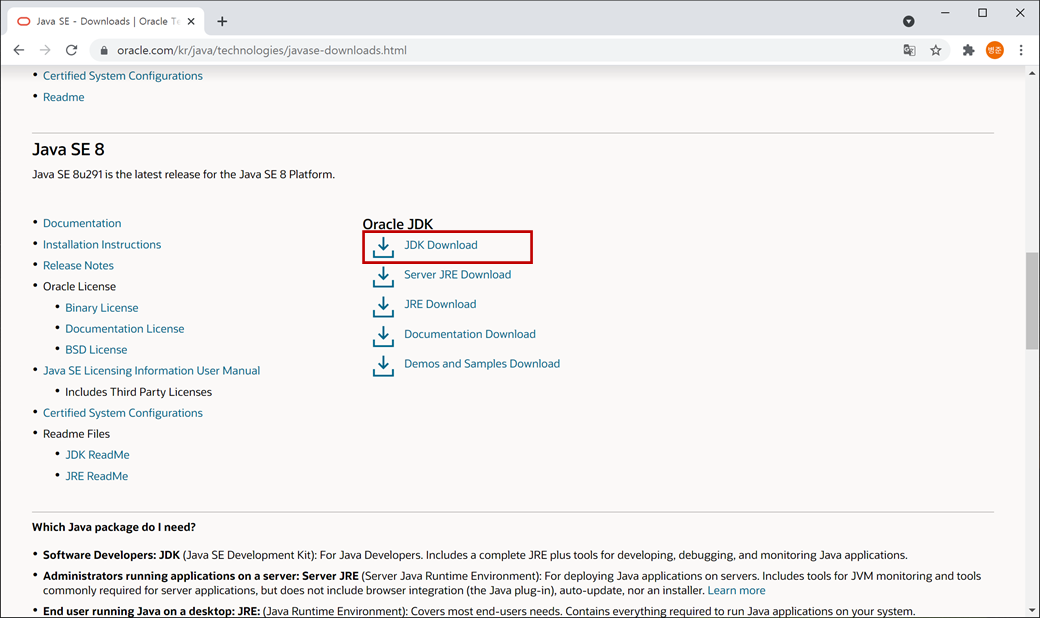Click the Oracle favicon on the tab
Screen dimensions: 1040x618
point(23,21)
